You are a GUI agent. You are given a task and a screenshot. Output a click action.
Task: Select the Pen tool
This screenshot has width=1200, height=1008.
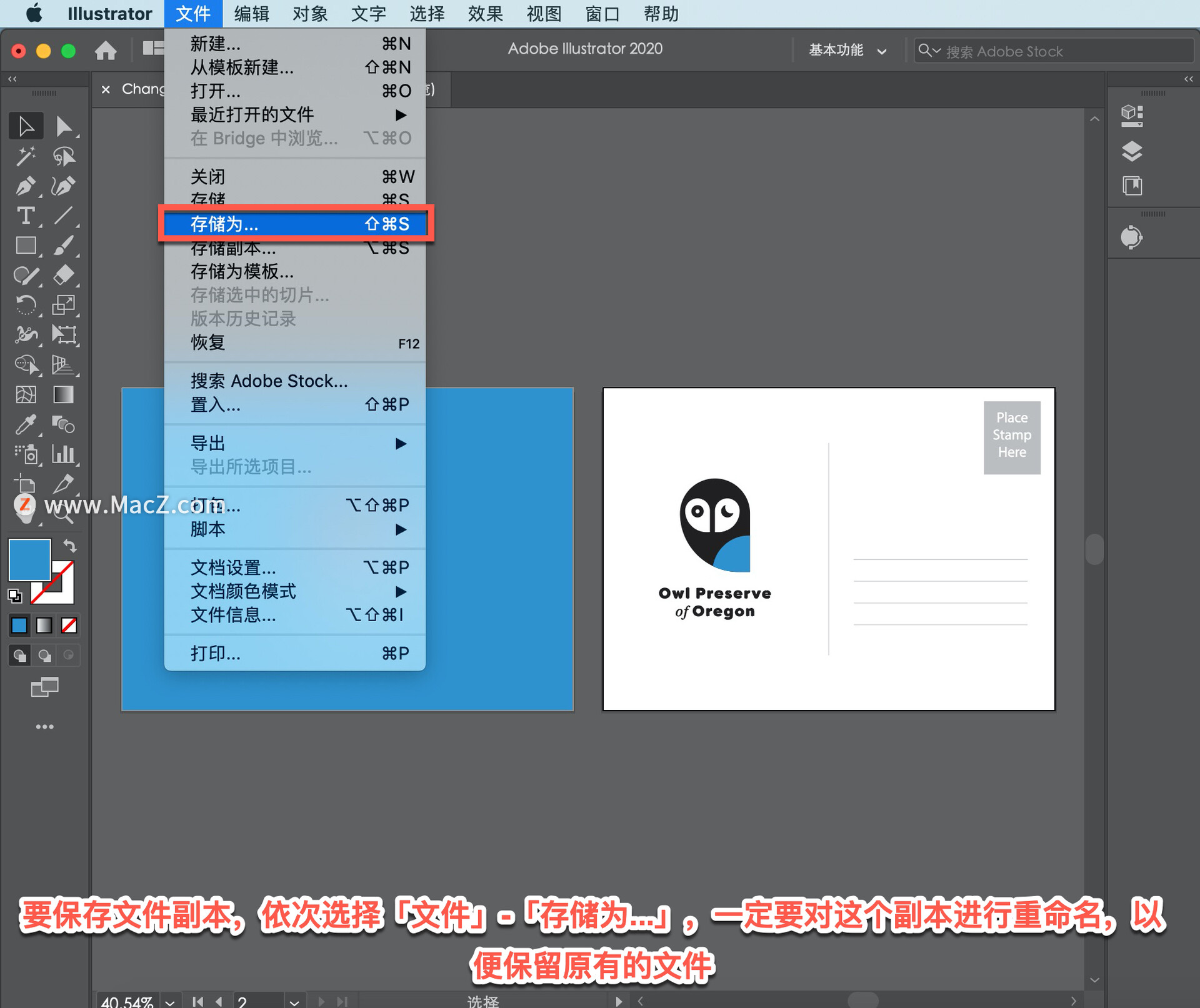click(26, 186)
